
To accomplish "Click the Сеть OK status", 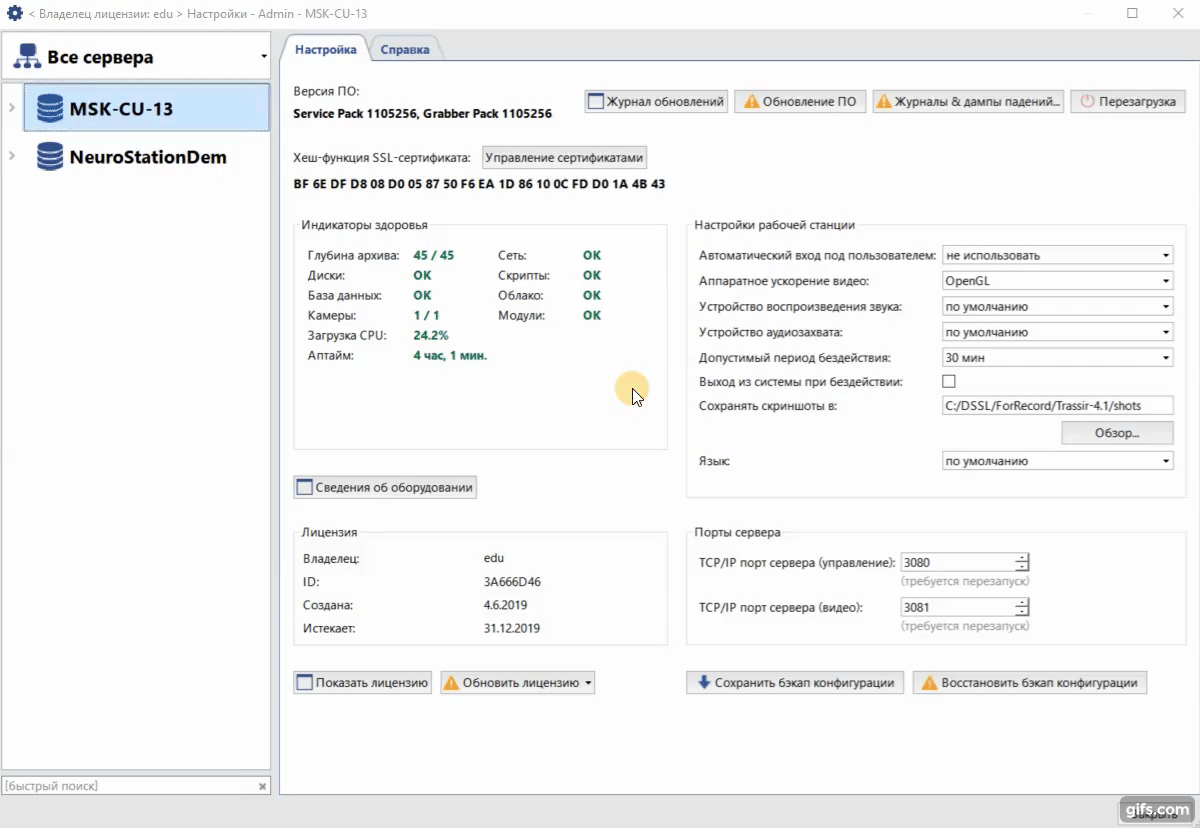I will (592, 255).
